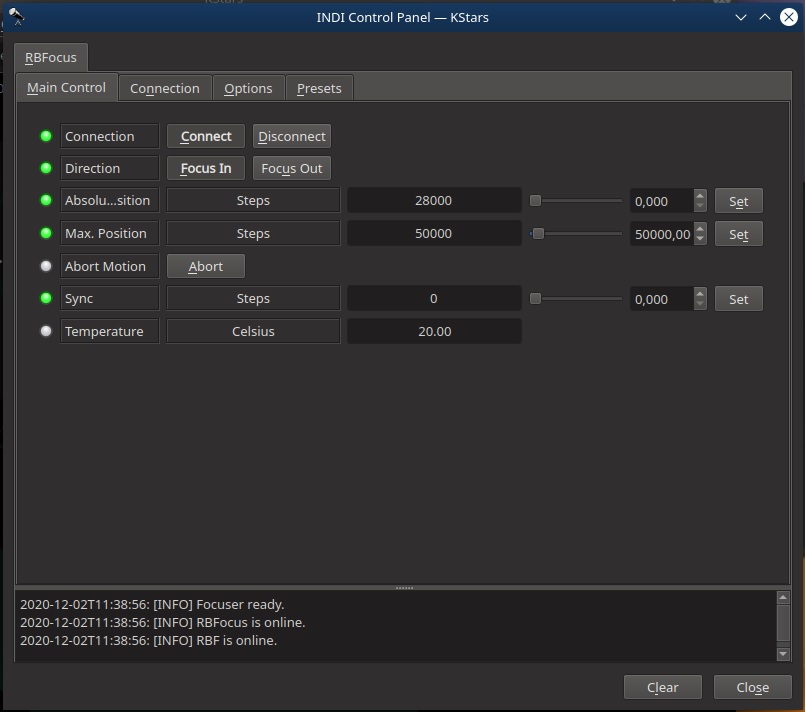Click the Absolute Position slider handle
Image resolution: width=806 pixels, height=712 pixels.
(x=536, y=200)
